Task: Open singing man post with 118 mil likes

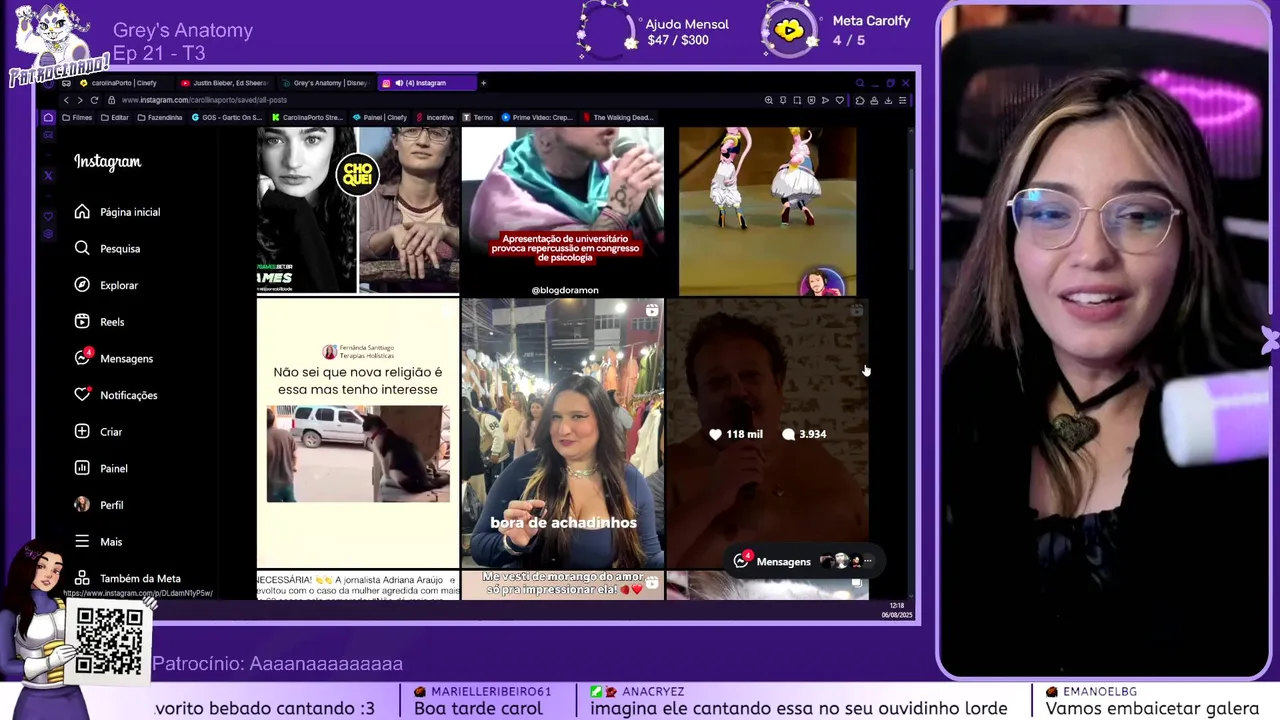Action: (767, 433)
